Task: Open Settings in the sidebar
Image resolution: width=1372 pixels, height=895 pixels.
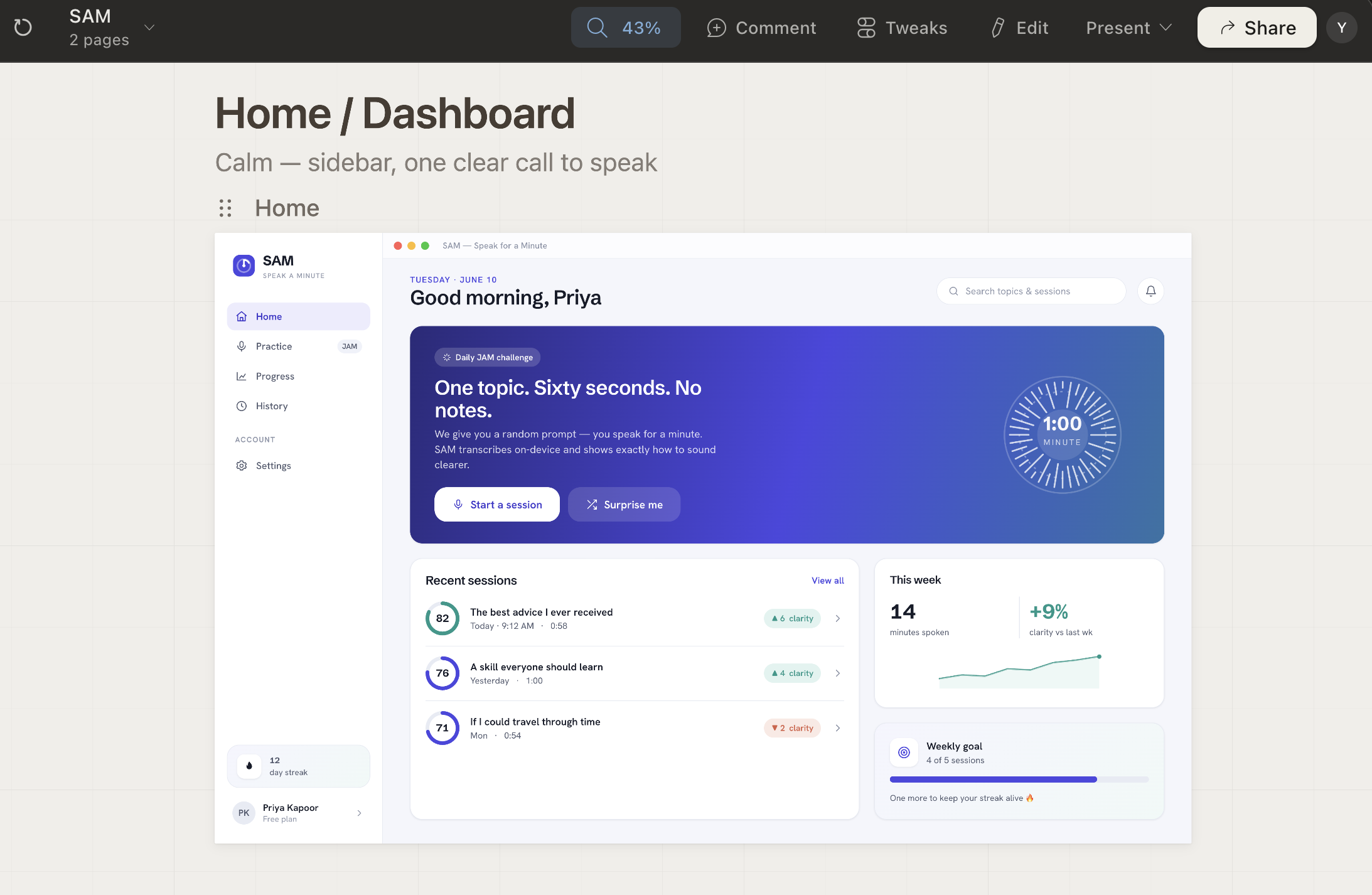Action: [298, 466]
